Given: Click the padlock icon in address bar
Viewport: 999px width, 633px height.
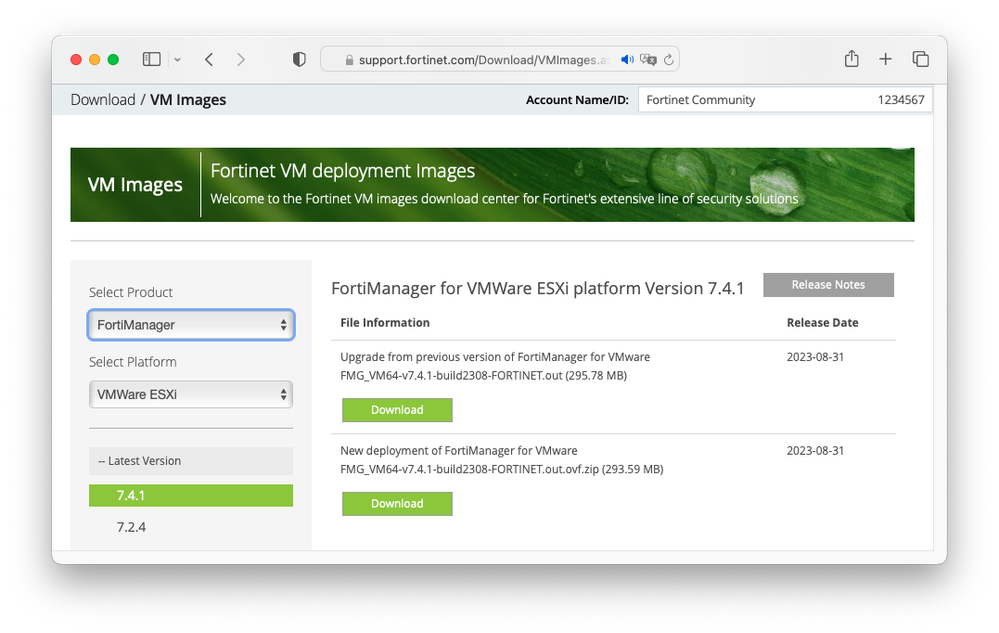Looking at the screenshot, I should 349,60.
